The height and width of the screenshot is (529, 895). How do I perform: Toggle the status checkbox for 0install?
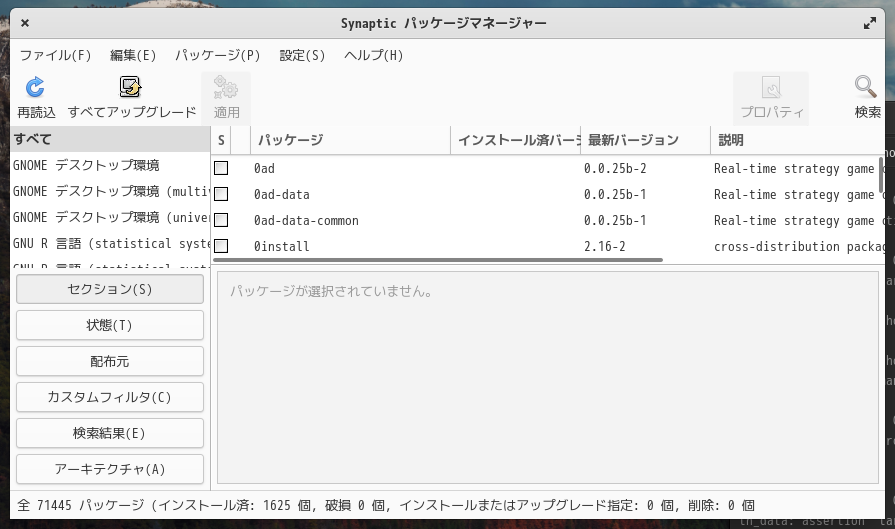tap(221, 246)
